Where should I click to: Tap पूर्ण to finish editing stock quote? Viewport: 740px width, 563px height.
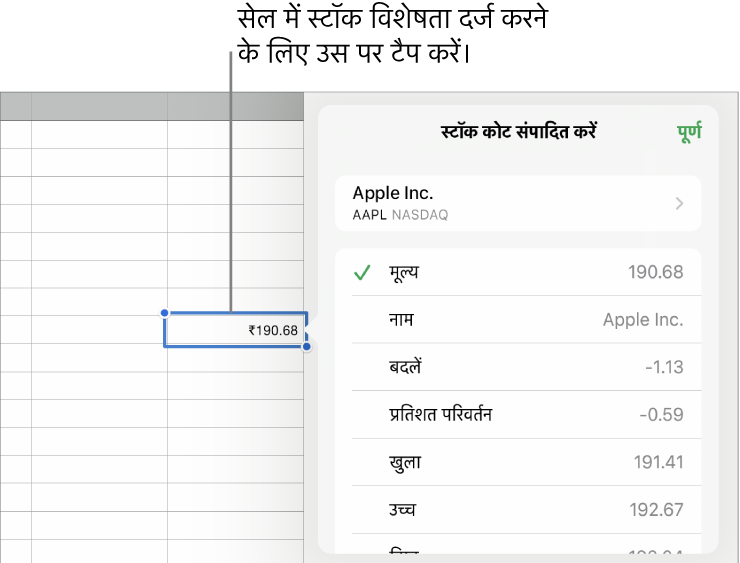[x=690, y=132]
